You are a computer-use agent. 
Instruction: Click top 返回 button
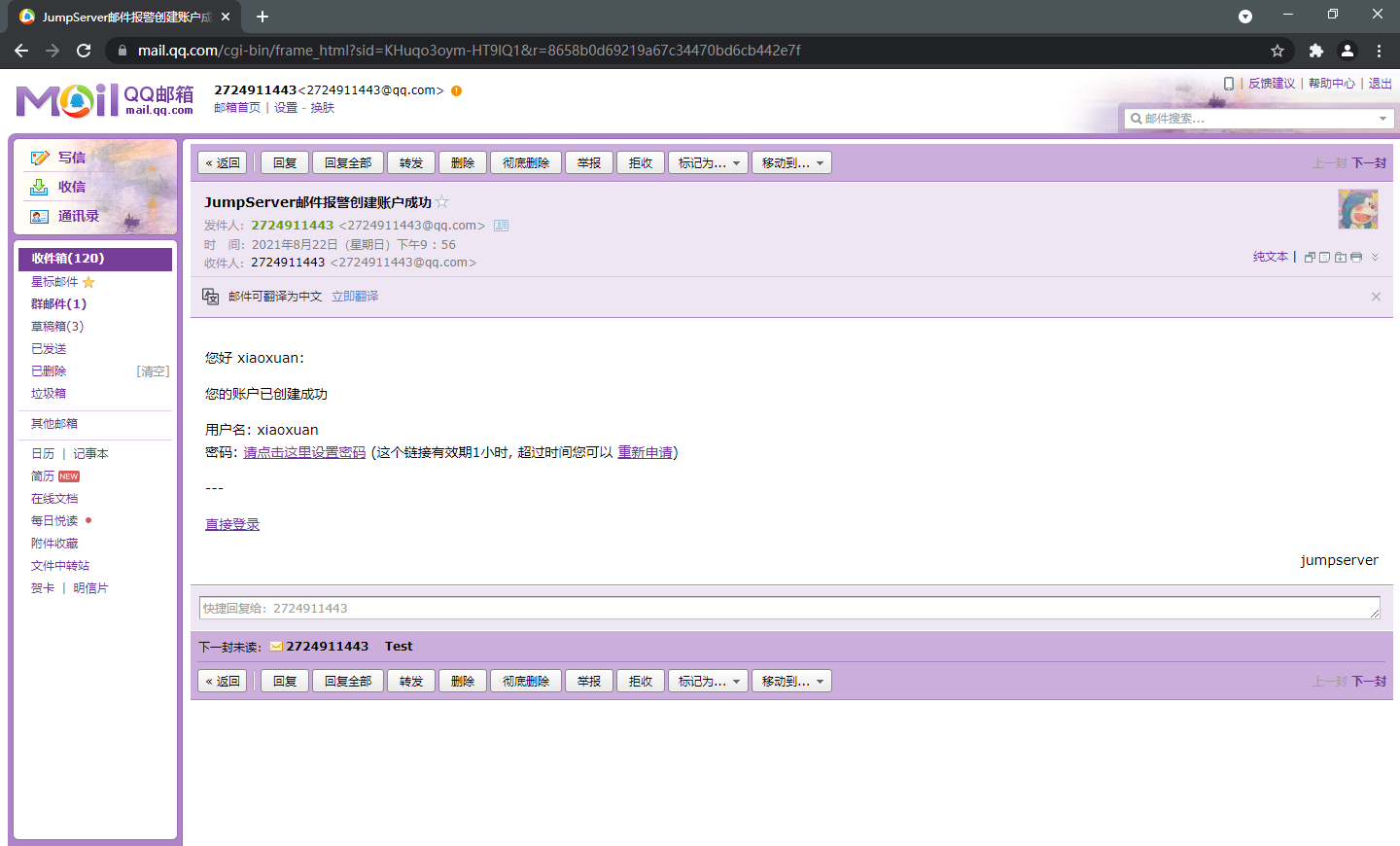coord(223,163)
